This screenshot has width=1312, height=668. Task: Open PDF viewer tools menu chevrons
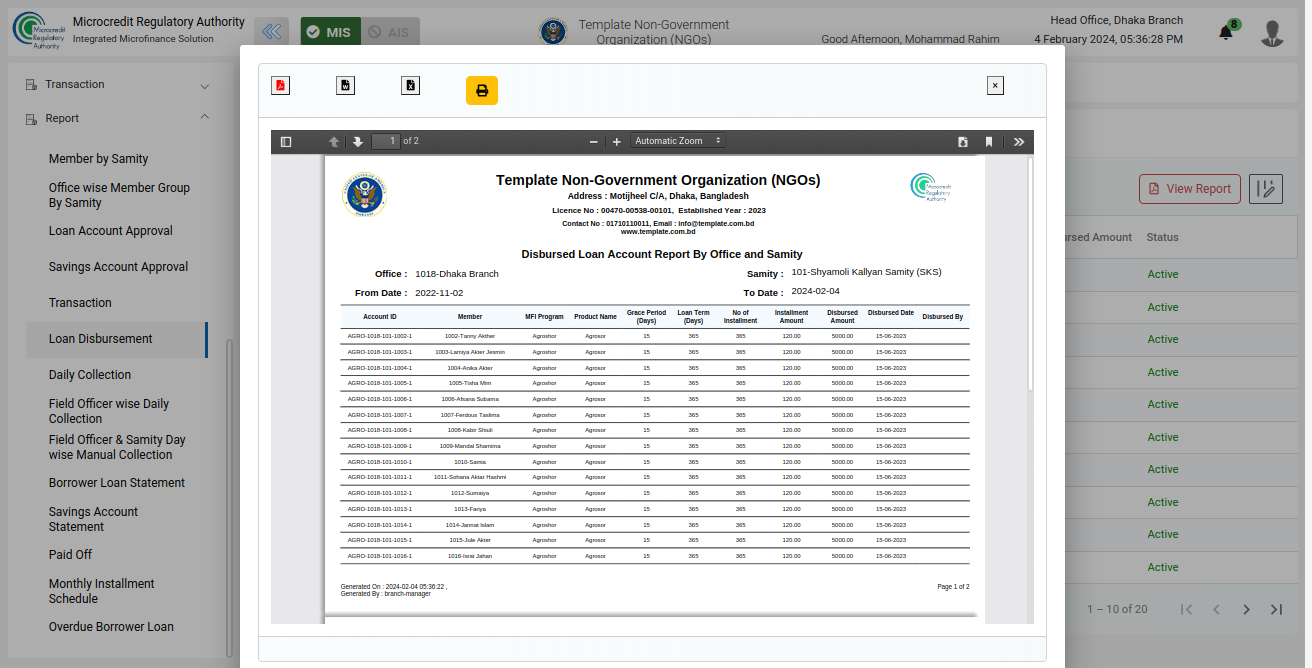[x=1019, y=142]
